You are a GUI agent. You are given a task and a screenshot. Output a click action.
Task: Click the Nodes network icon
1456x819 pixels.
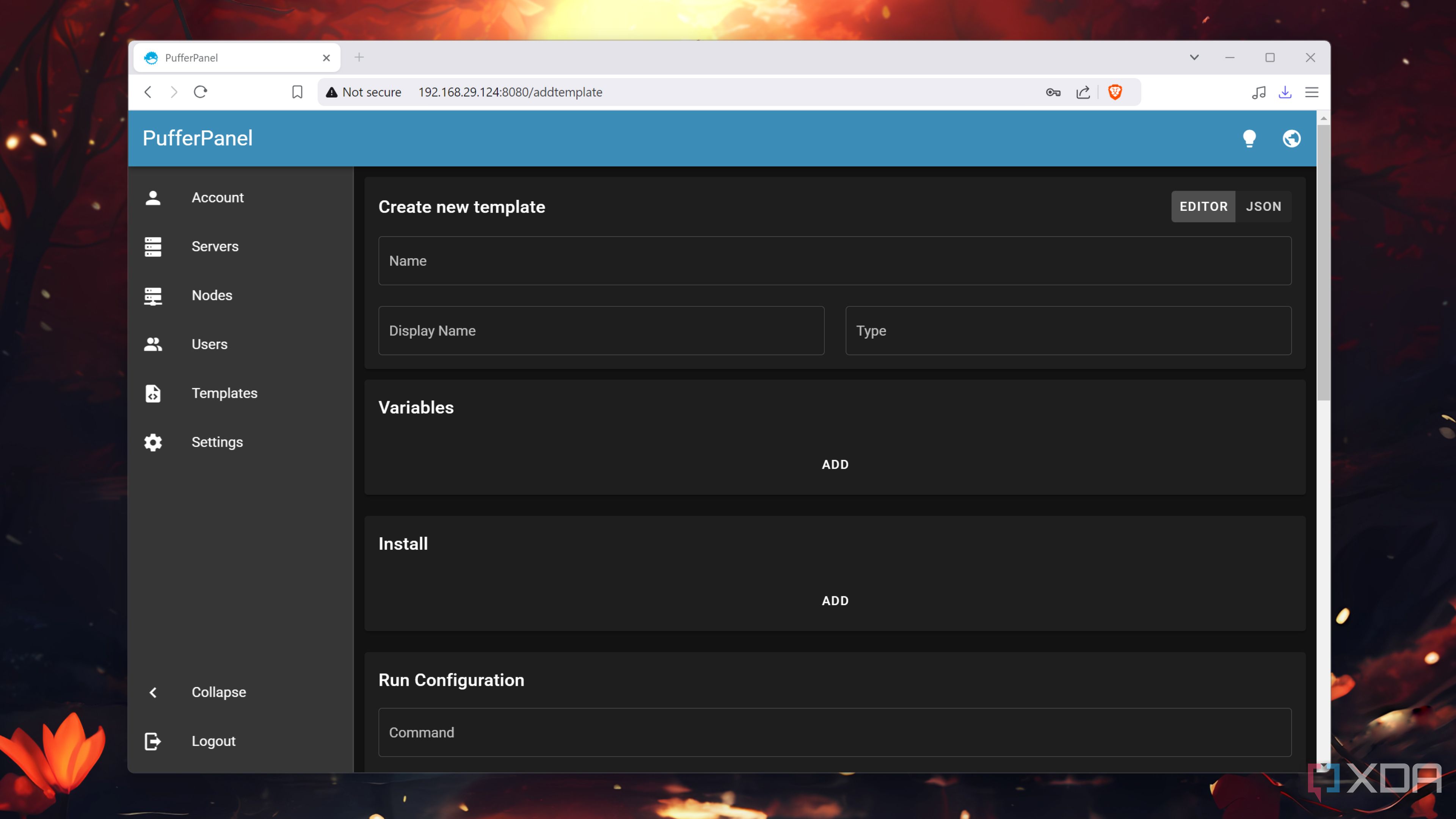pos(152,296)
